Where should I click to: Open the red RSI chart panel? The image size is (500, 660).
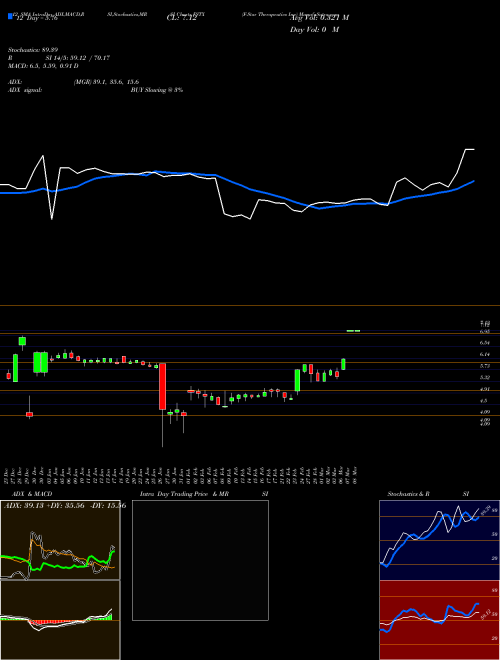(x=439, y=620)
